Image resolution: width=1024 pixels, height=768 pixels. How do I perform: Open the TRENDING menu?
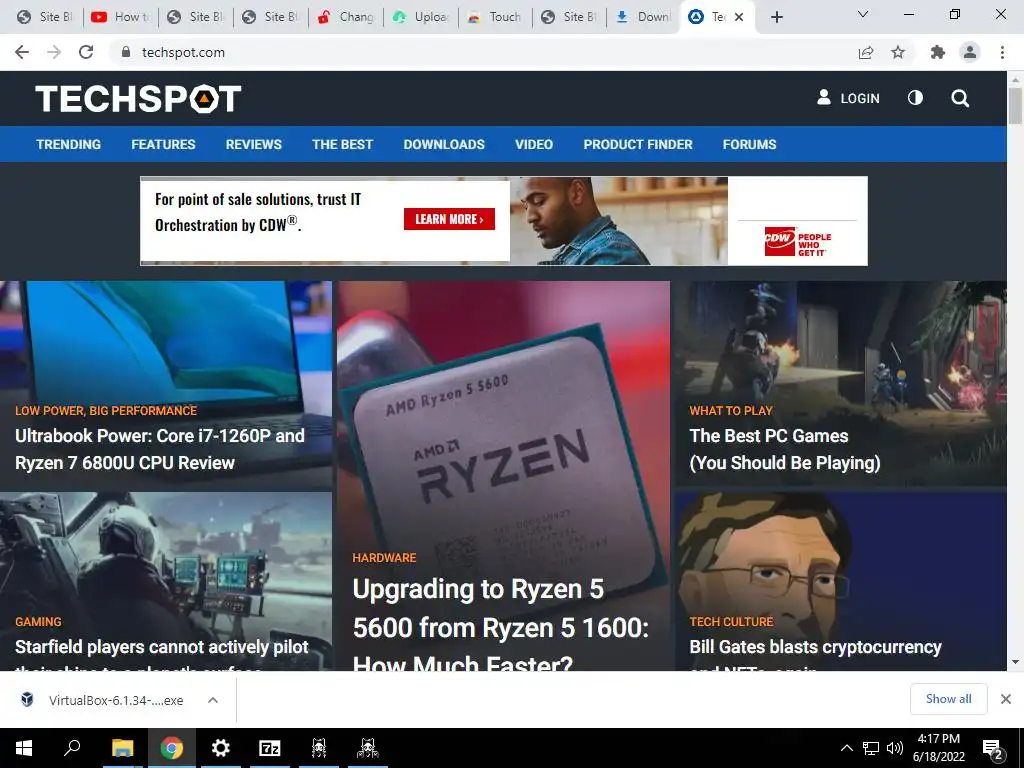click(69, 144)
